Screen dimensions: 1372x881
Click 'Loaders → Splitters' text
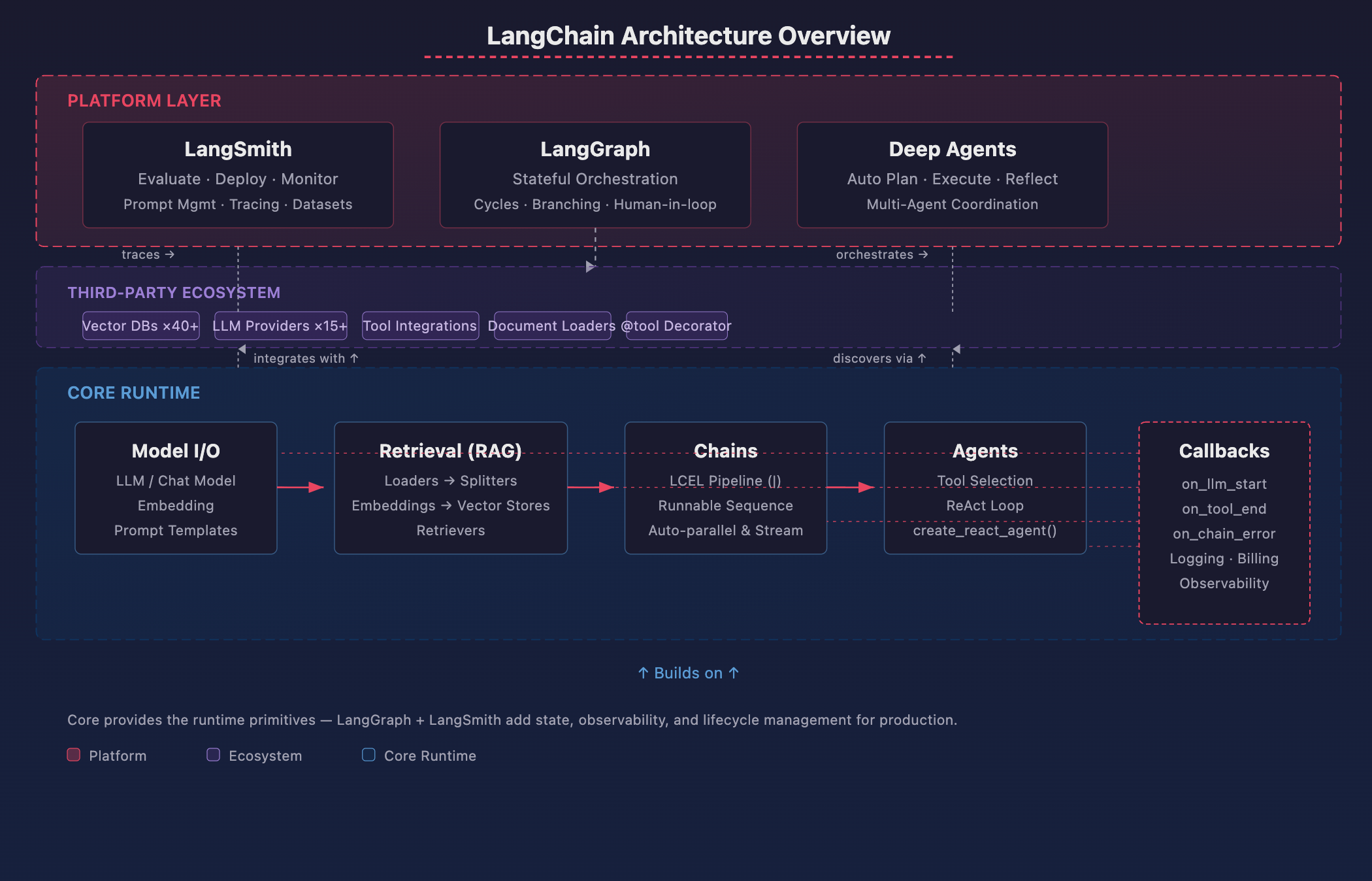pyautogui.click(x=451, y=481)
